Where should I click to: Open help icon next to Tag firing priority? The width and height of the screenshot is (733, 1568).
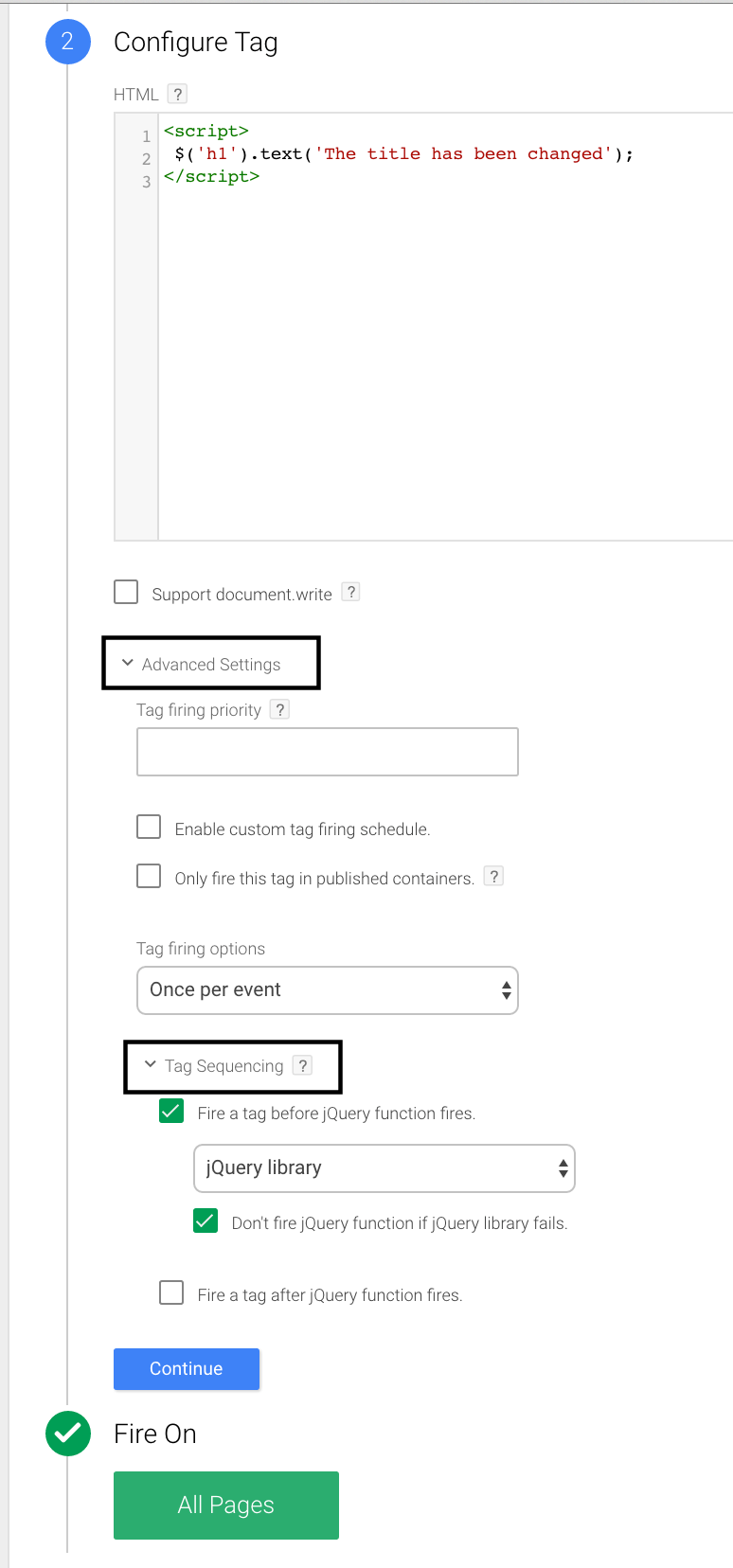click(x=279, y=709)
